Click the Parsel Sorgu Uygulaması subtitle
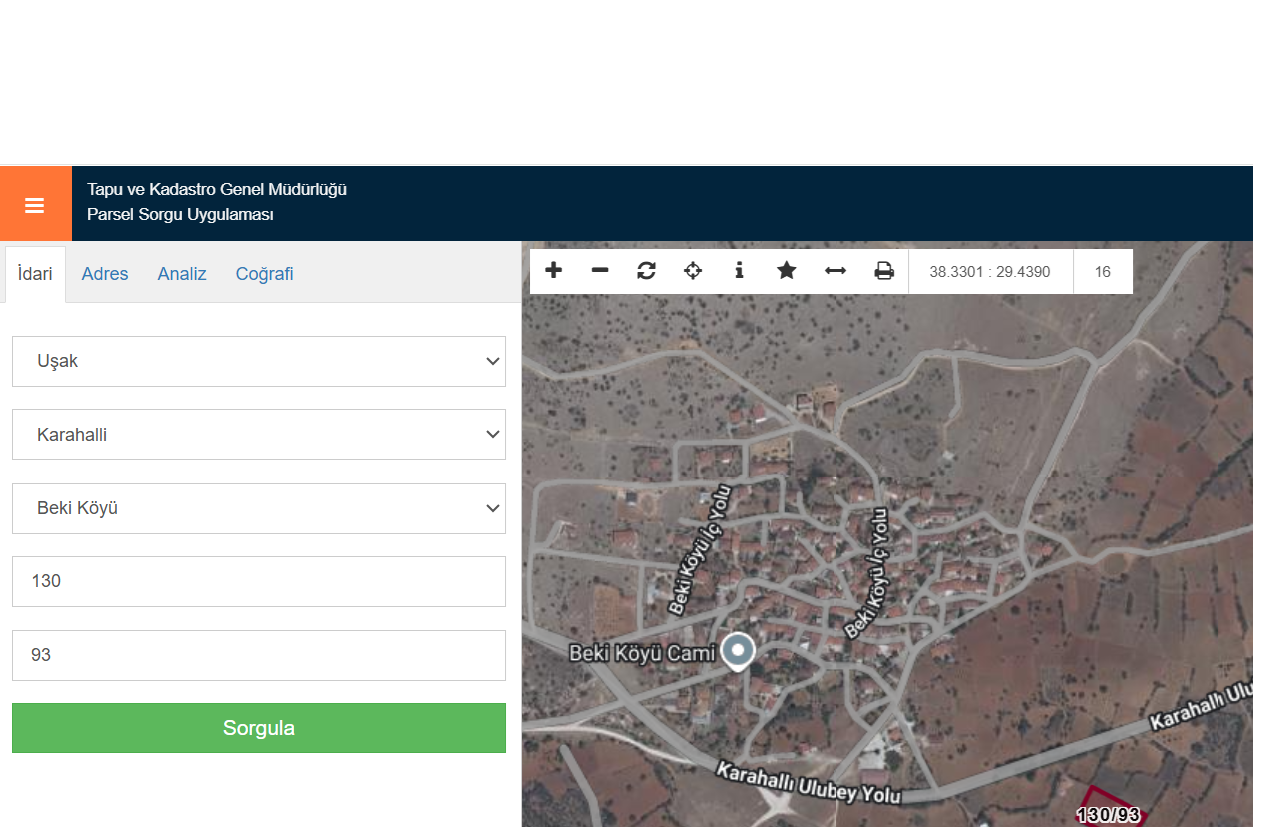 pos(180,214)
